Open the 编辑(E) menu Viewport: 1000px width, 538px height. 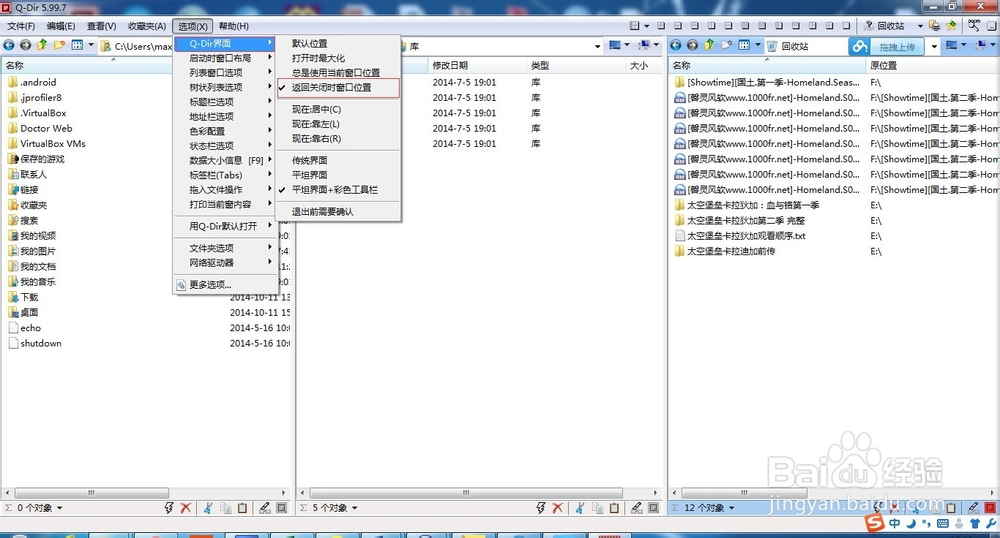(x=61, y=26)
